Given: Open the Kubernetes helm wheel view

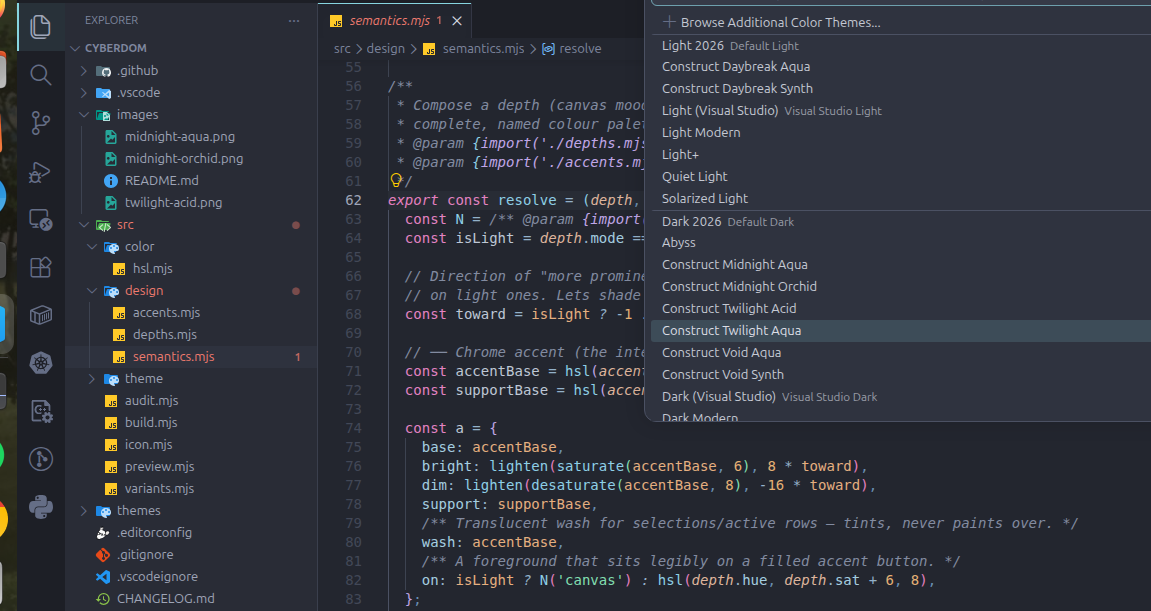Looking at the screenshot, I should [40, 363].
